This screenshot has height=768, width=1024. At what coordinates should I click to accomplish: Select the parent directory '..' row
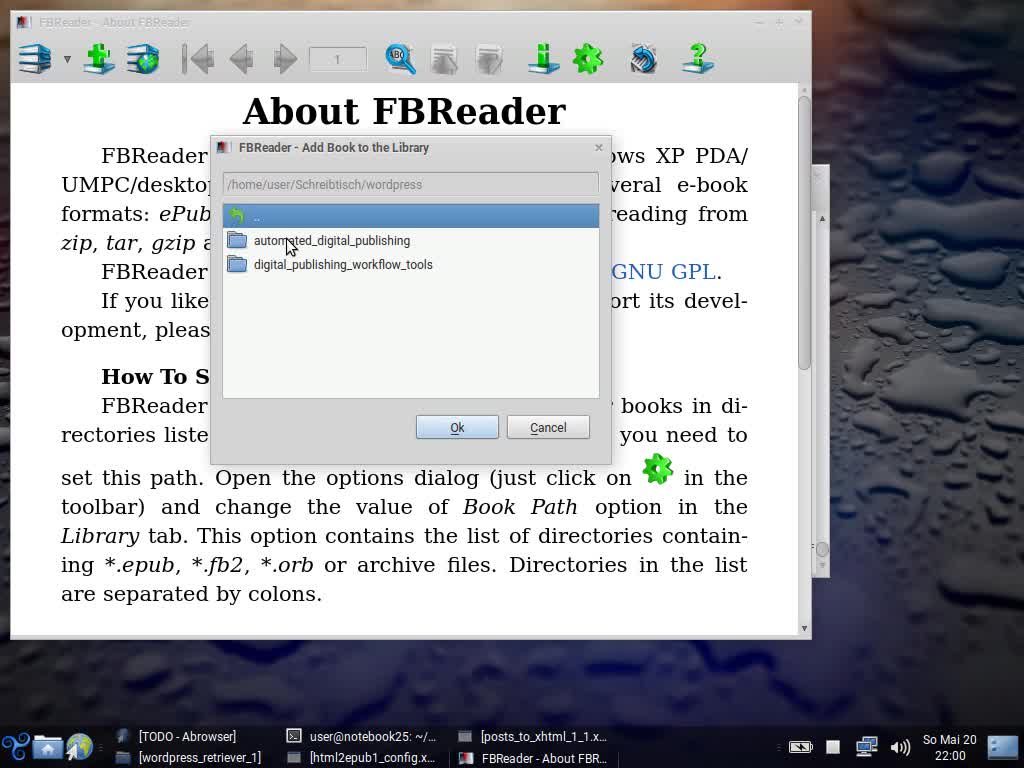click(411, 216)
